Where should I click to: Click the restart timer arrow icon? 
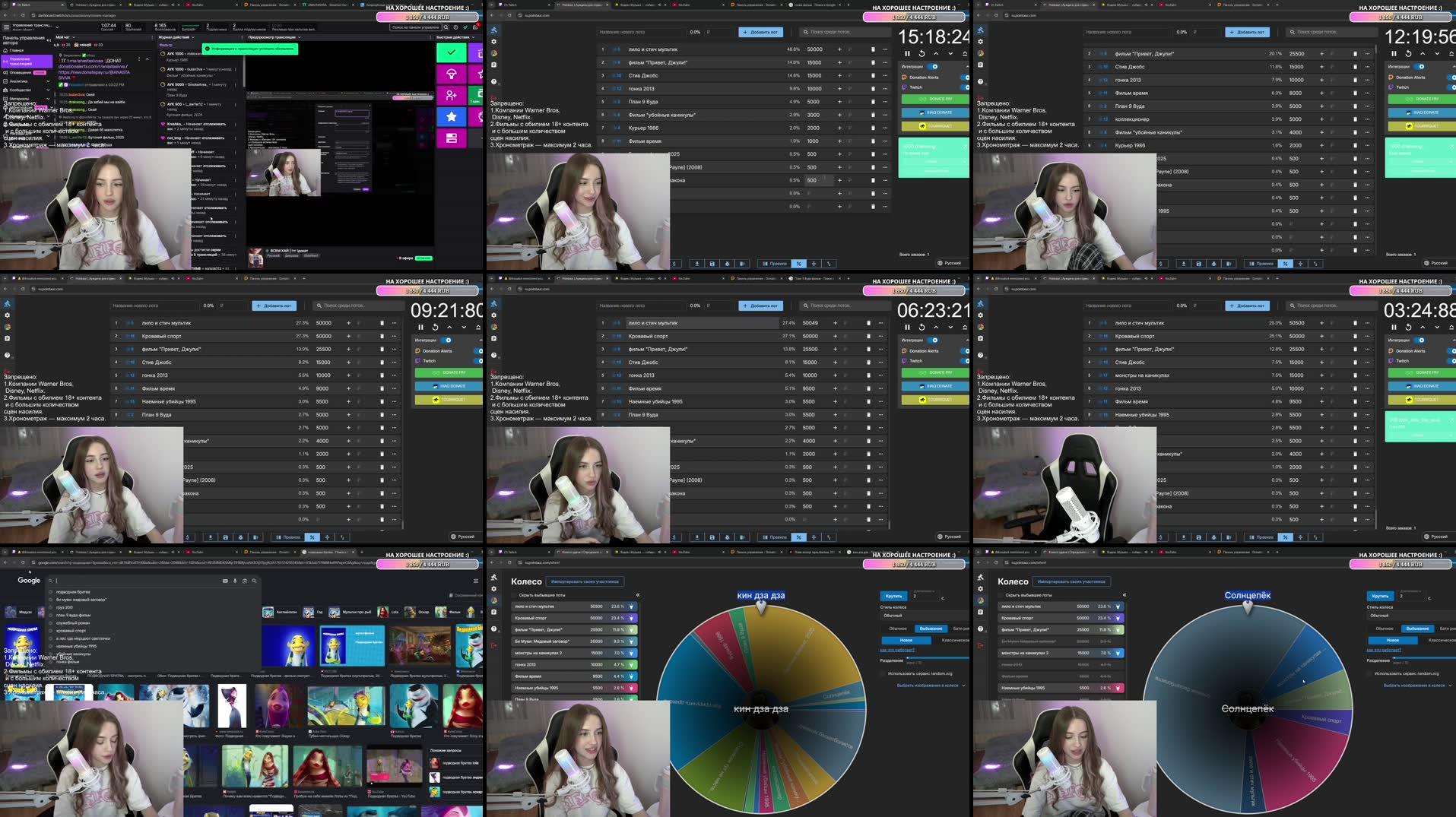tap(922, 54)
